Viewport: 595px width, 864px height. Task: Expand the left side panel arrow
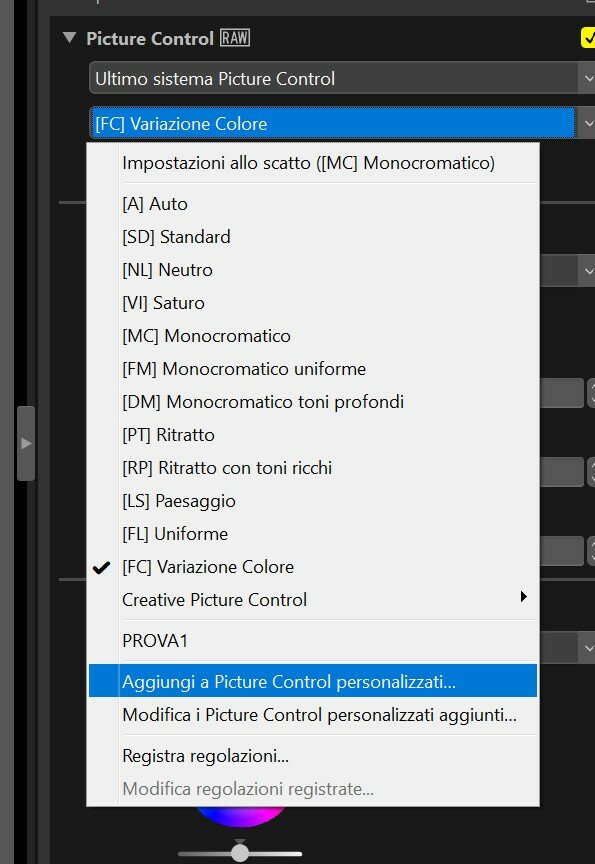[26, 444]
